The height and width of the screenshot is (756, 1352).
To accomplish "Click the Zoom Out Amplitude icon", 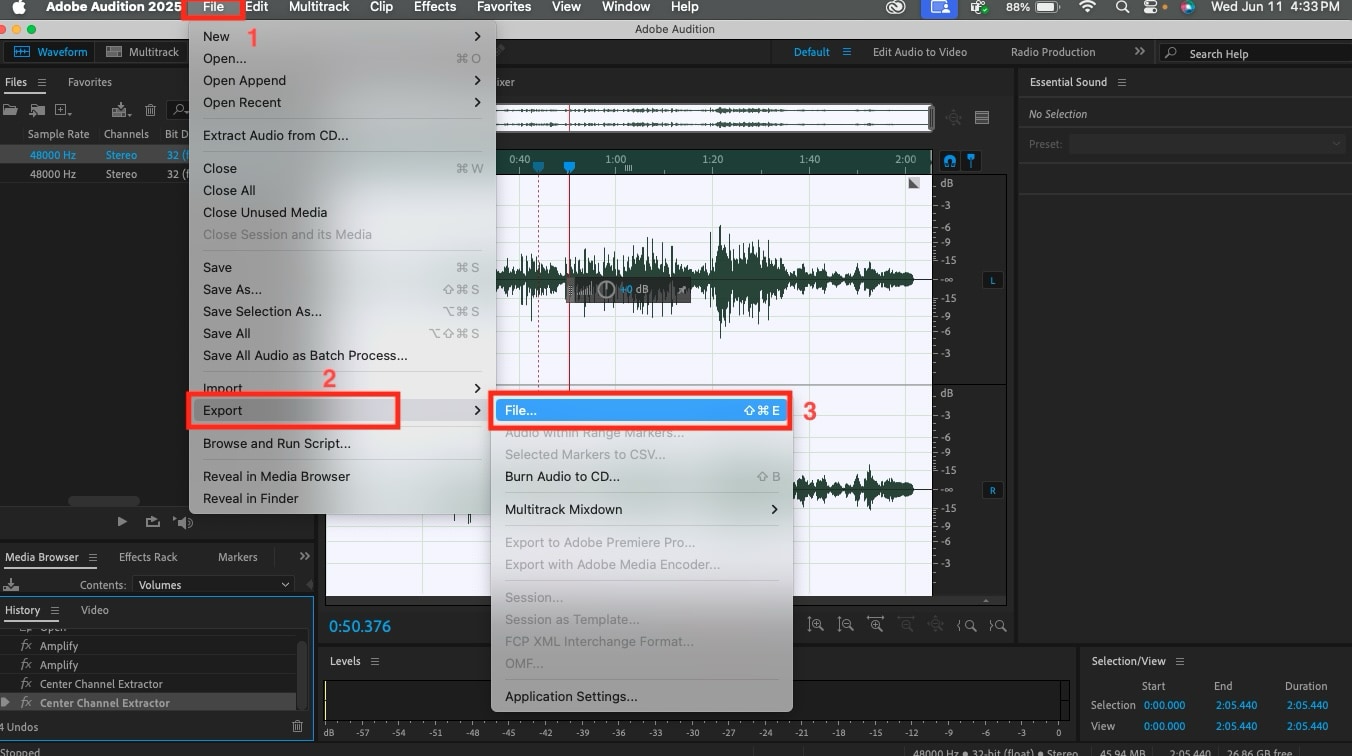I will click(846, 625).
